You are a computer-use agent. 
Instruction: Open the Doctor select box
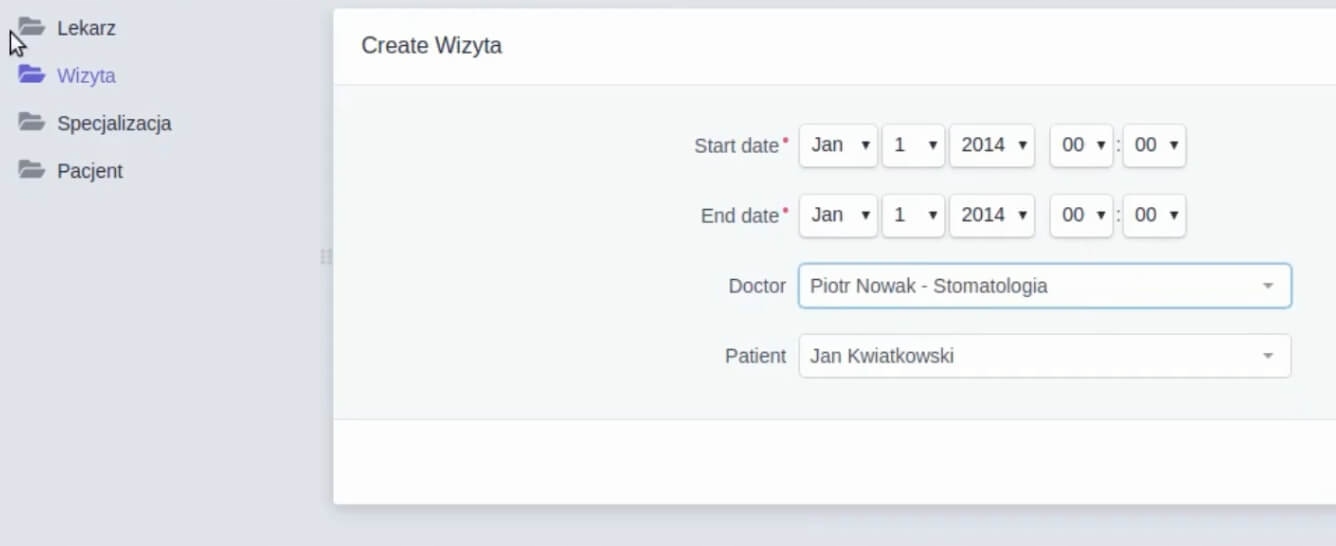coord(1044,286)
